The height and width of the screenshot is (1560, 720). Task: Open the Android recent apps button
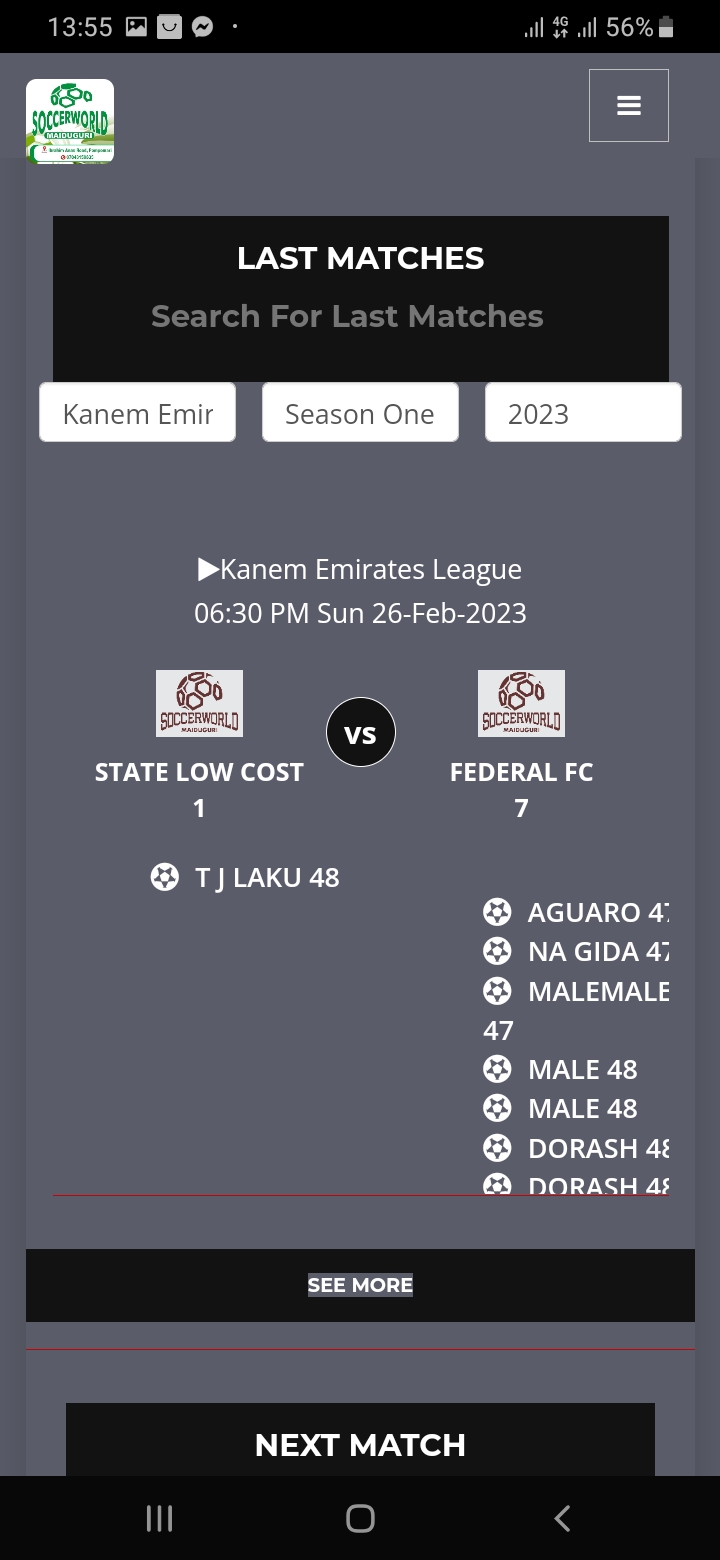pos(159,1518)
